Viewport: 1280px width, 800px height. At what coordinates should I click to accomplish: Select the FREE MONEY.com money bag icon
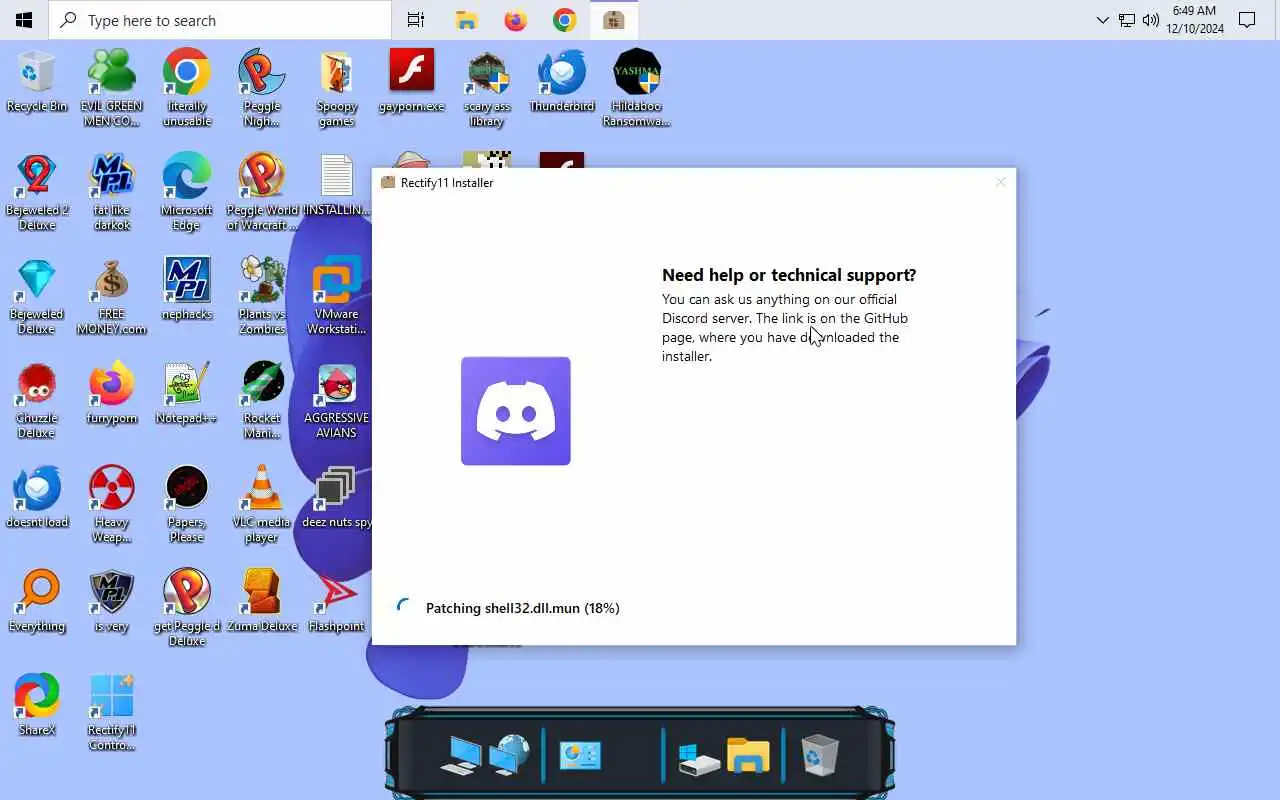(112, 296)
